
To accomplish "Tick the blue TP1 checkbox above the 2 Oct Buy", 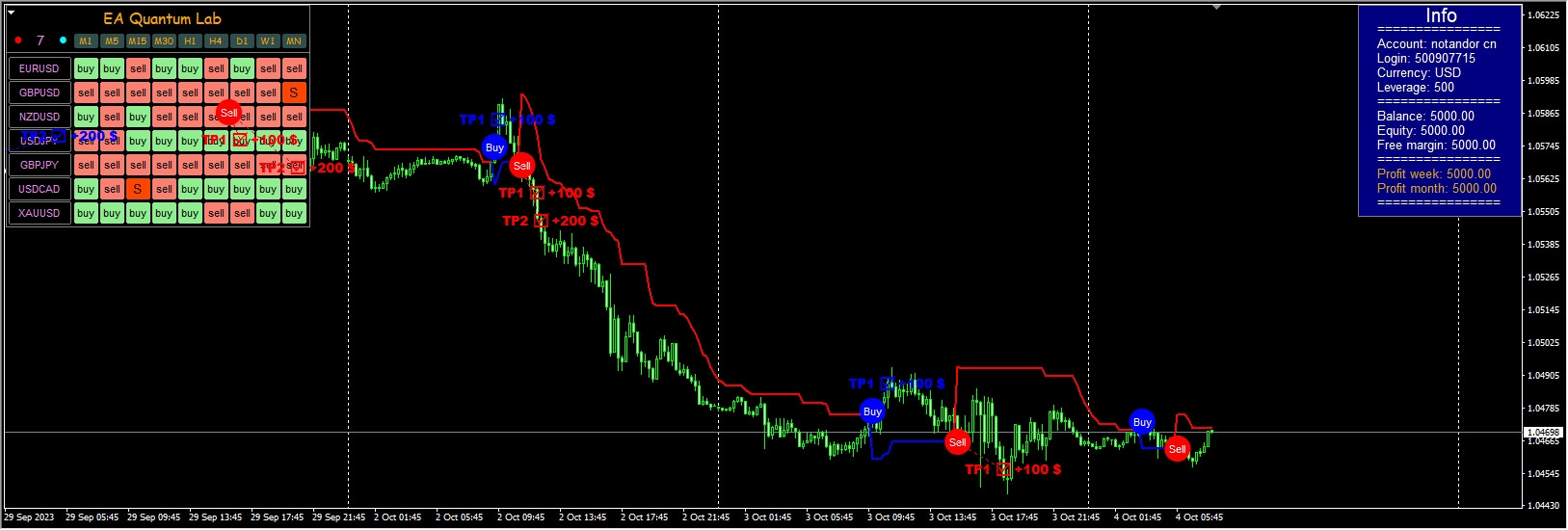I will point(498,119).
